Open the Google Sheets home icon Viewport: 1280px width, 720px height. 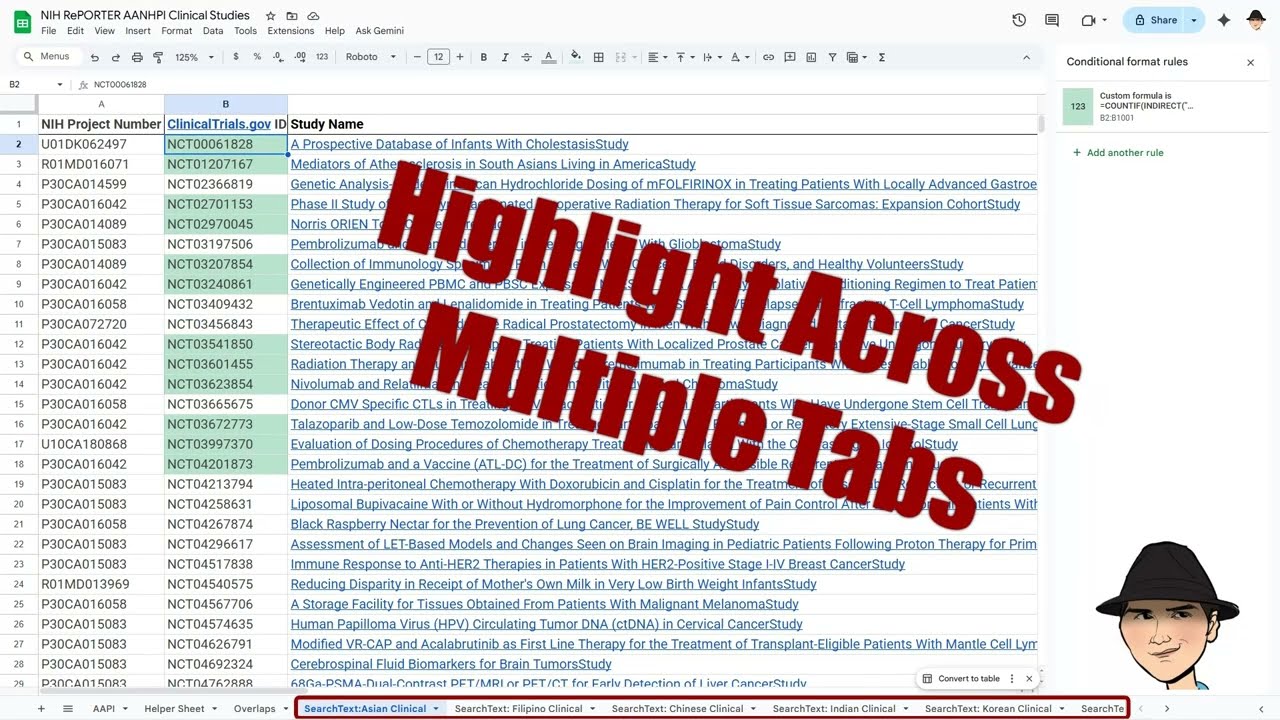[x=22, y=21]
